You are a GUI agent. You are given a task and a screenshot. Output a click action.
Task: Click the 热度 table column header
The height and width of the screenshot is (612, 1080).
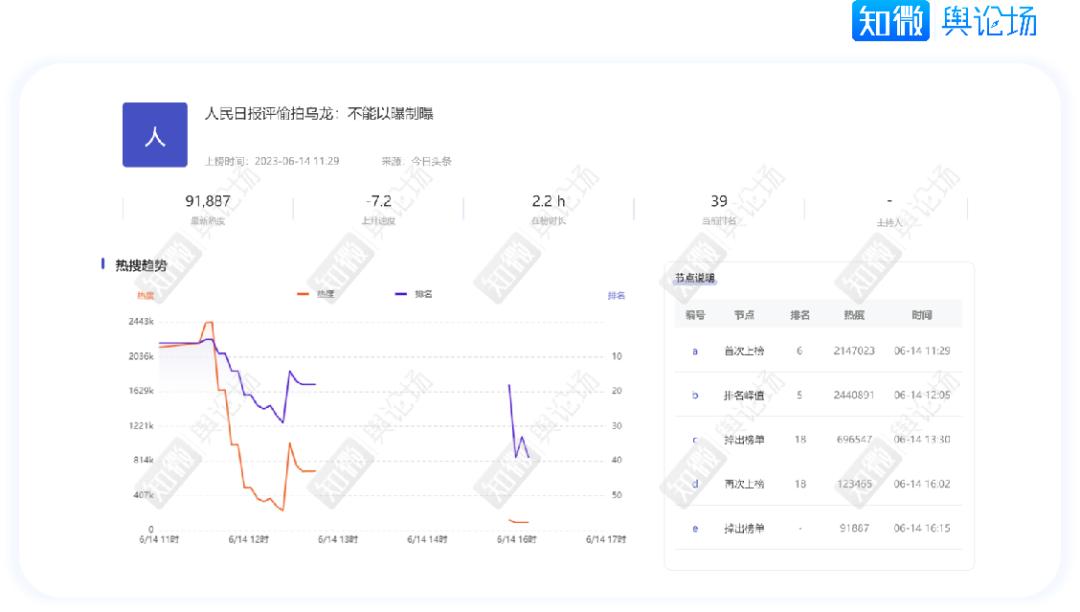[x=854, y=315]
